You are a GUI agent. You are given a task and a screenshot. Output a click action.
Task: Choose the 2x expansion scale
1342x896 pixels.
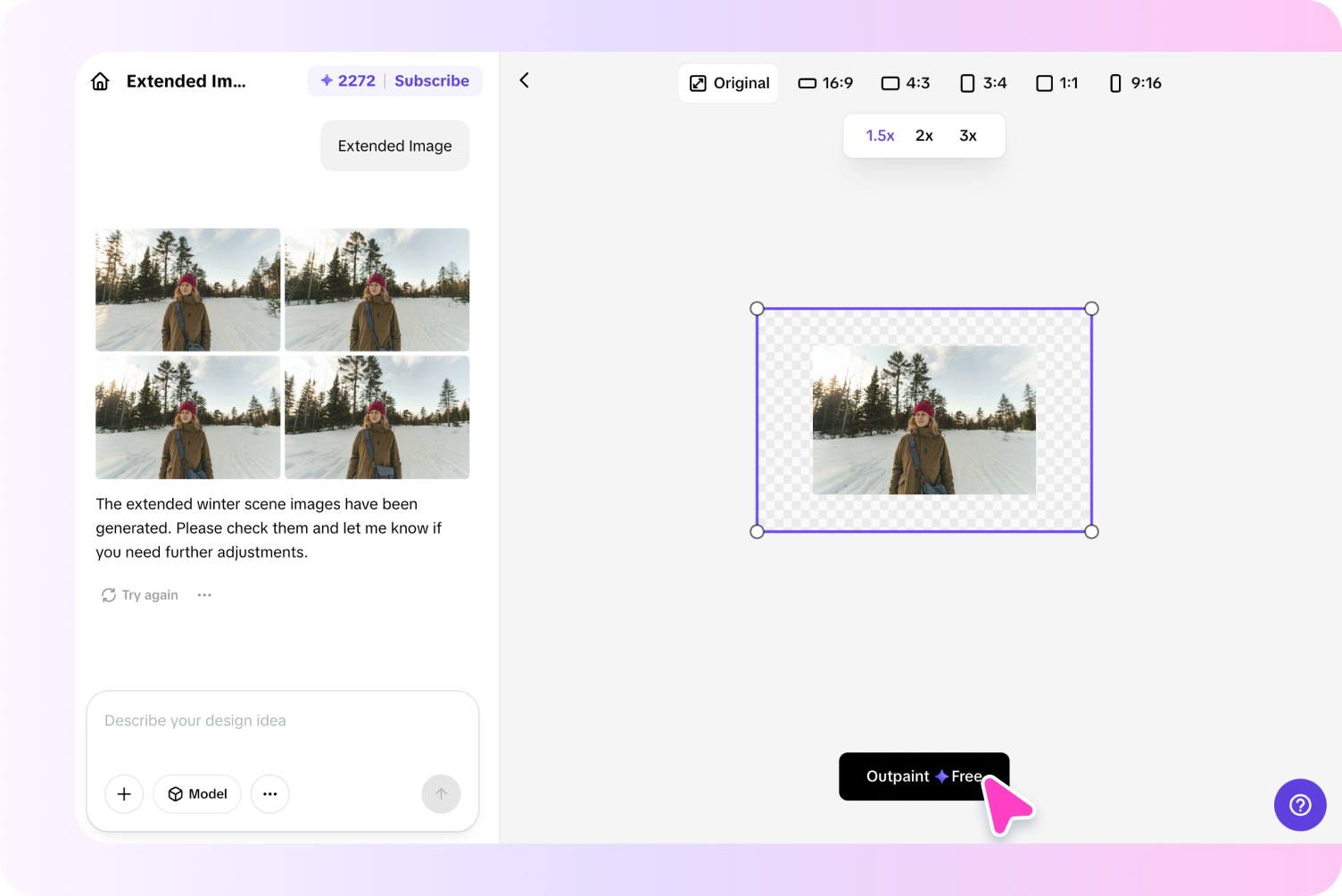point(924,136)
